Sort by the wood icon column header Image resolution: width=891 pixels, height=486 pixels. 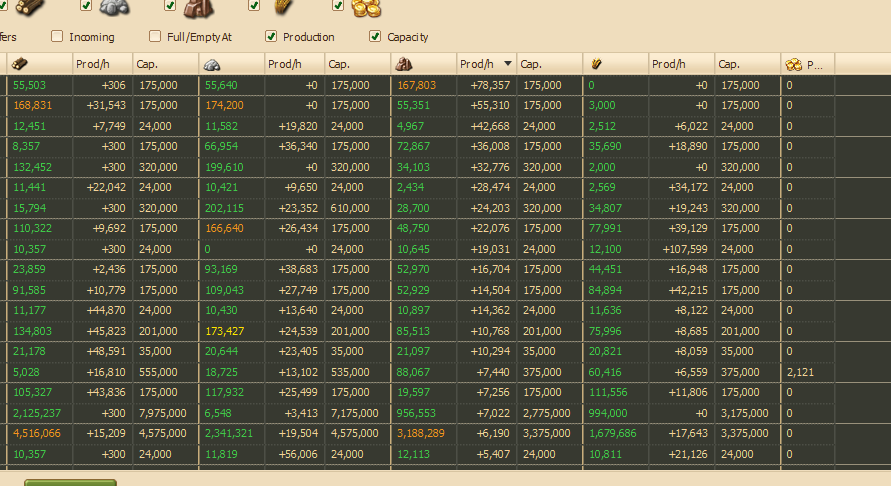click(x=20, y=64)
